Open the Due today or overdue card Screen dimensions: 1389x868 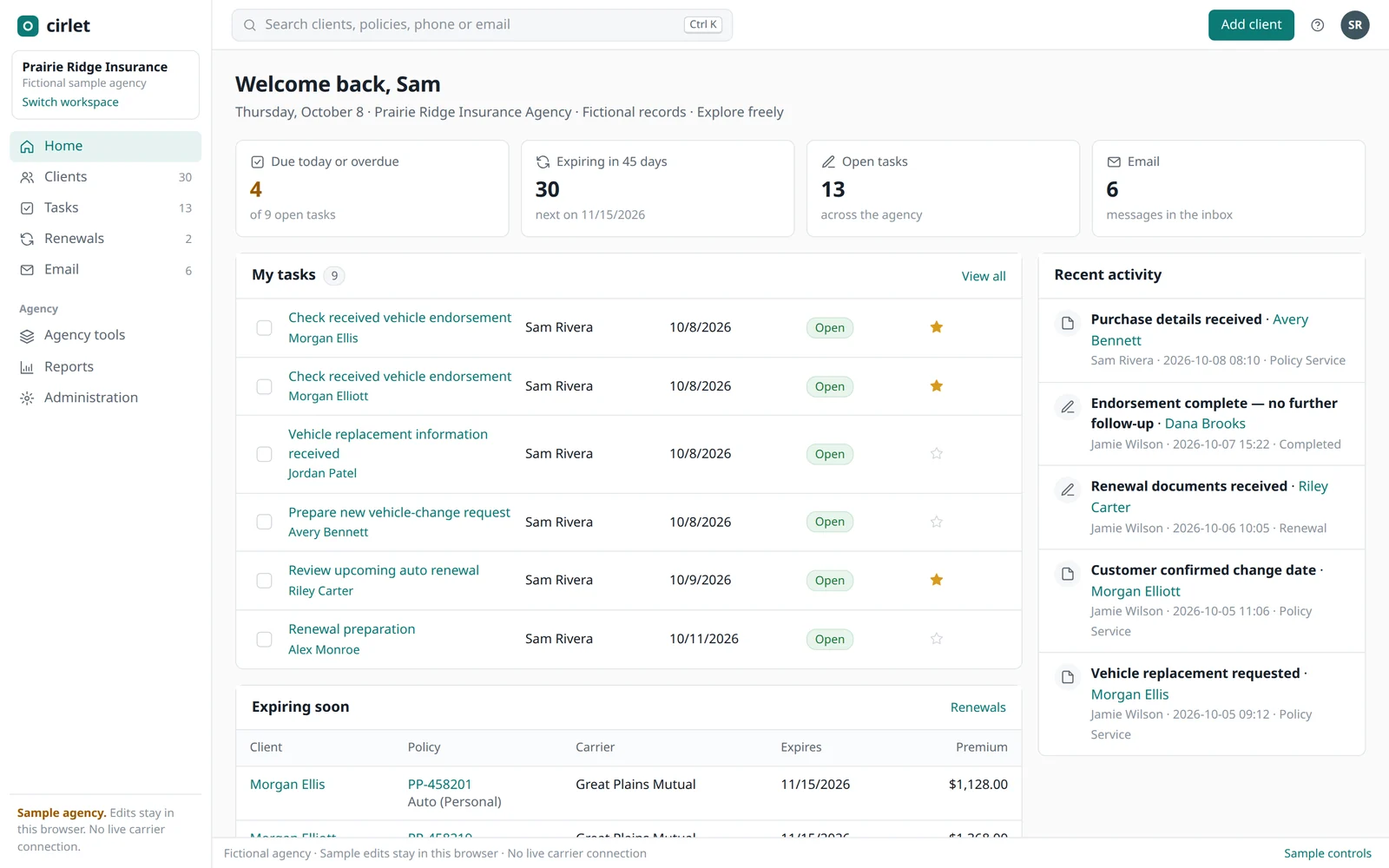pyautogui.click(x=372, y=188)
